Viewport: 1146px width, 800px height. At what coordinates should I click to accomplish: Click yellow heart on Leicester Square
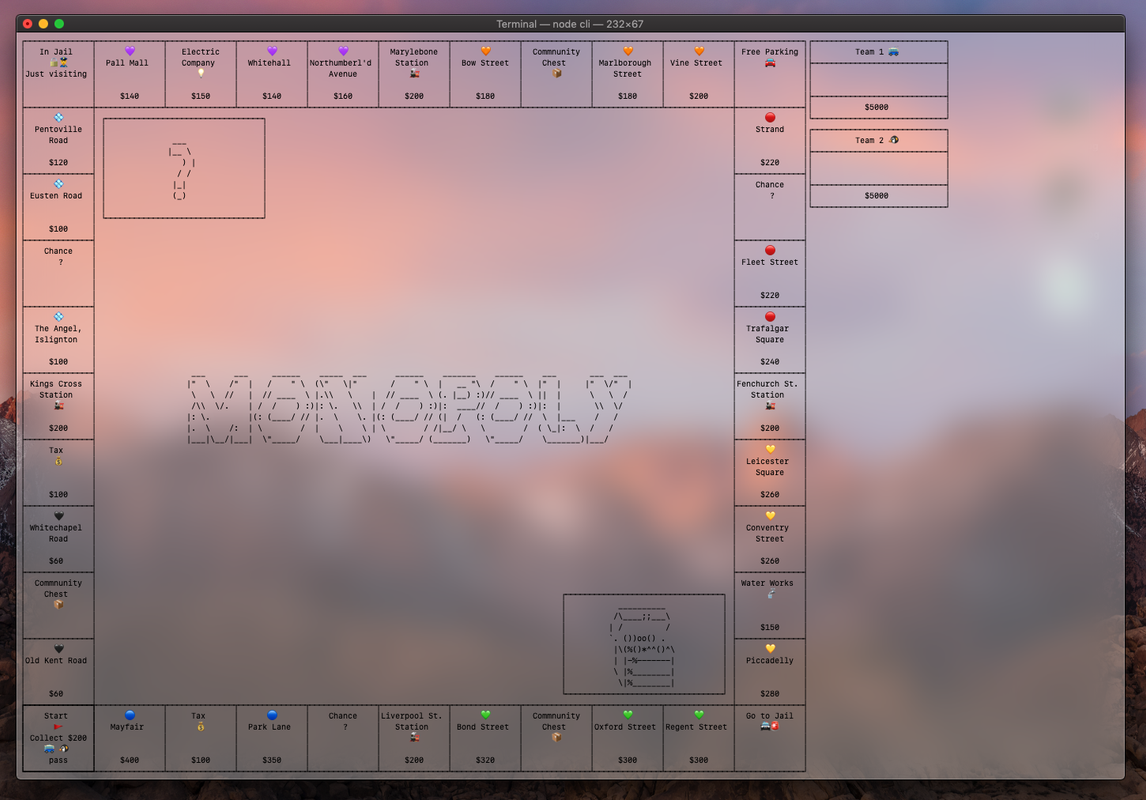(x=770, y=449)
